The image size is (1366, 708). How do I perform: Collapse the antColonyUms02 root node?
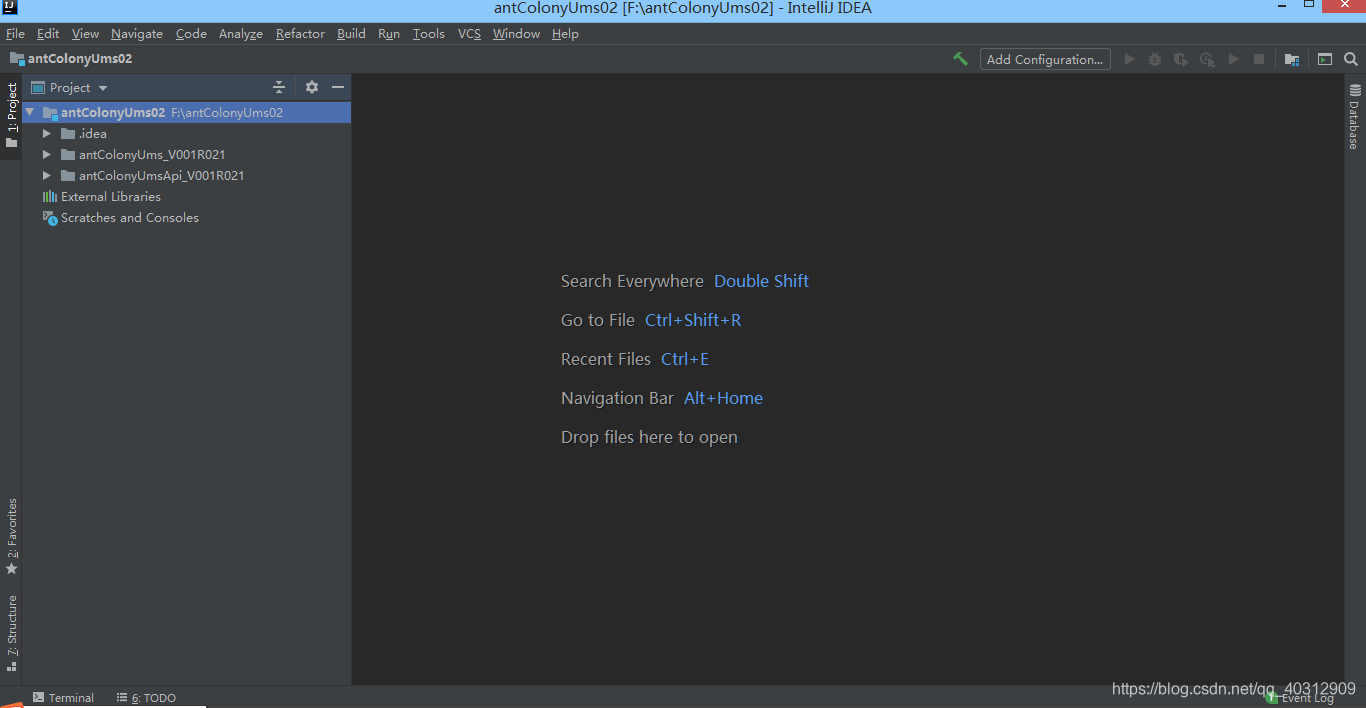pos(30,113)
